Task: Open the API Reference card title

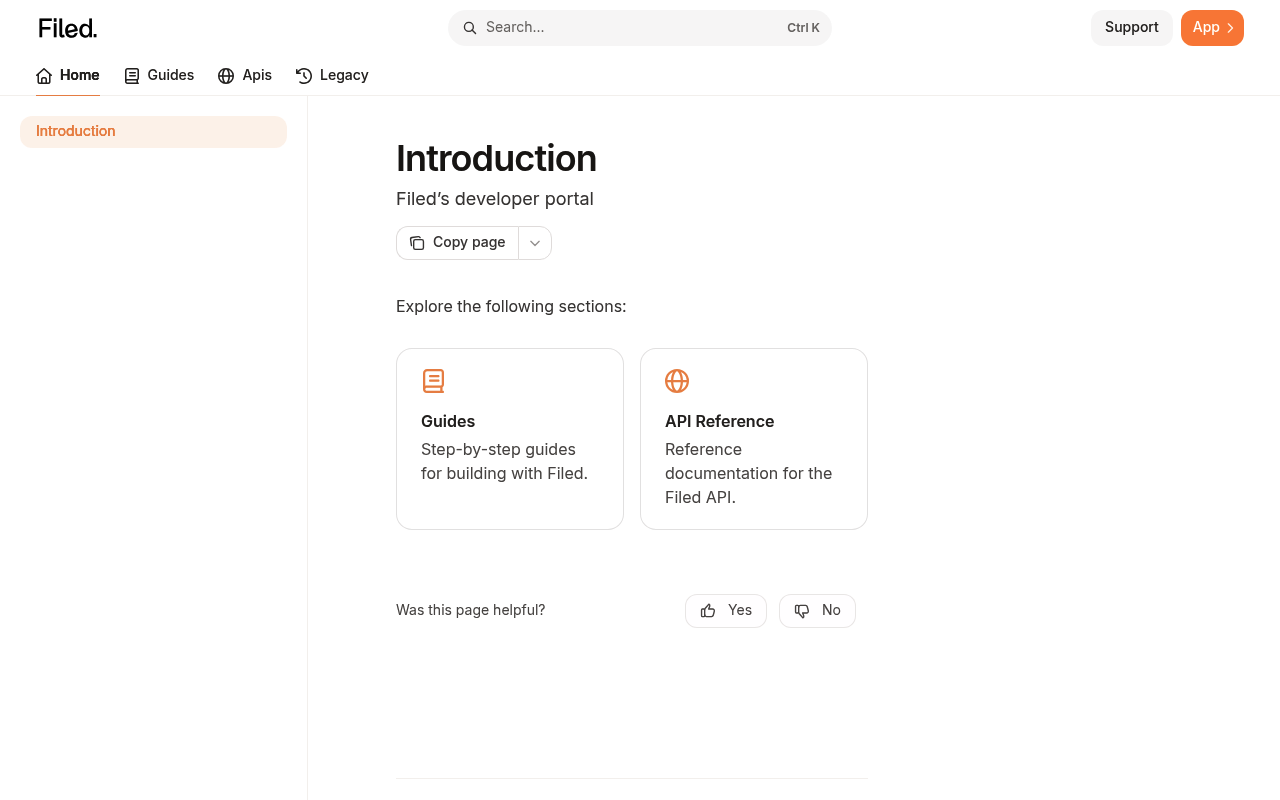Action: click(x=719, y=422)
